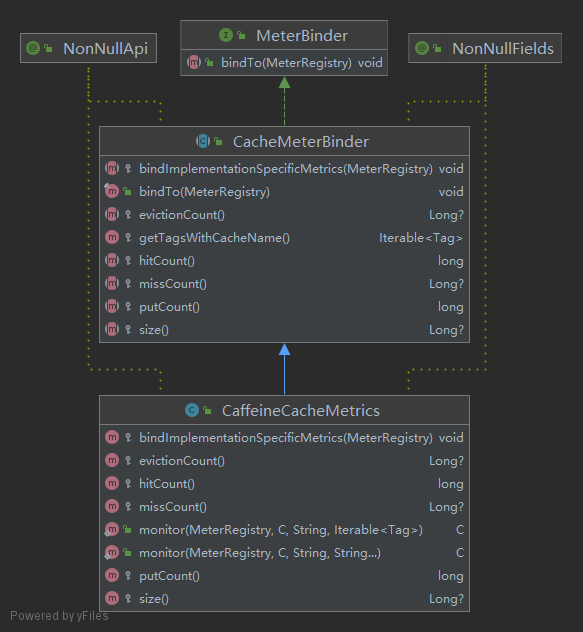Select getTagsWithCacheName() method row
Image resolution: width=583 pixels, height=632 pixels.
click(284, 237)
